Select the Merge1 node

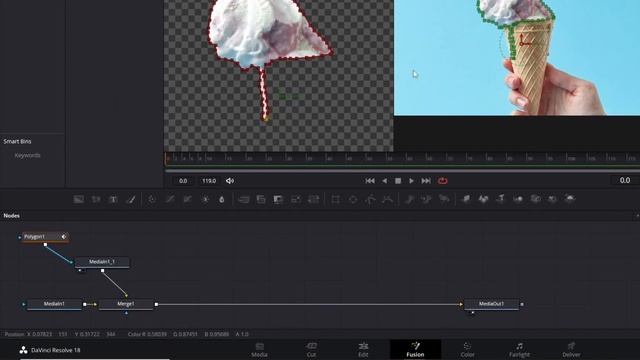tap(126, 304)
